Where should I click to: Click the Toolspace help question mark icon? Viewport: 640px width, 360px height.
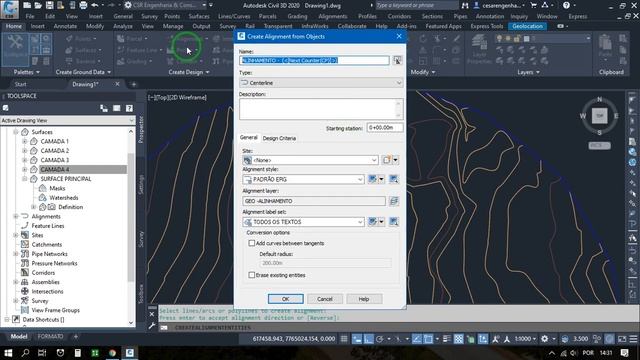pos(129,108)
